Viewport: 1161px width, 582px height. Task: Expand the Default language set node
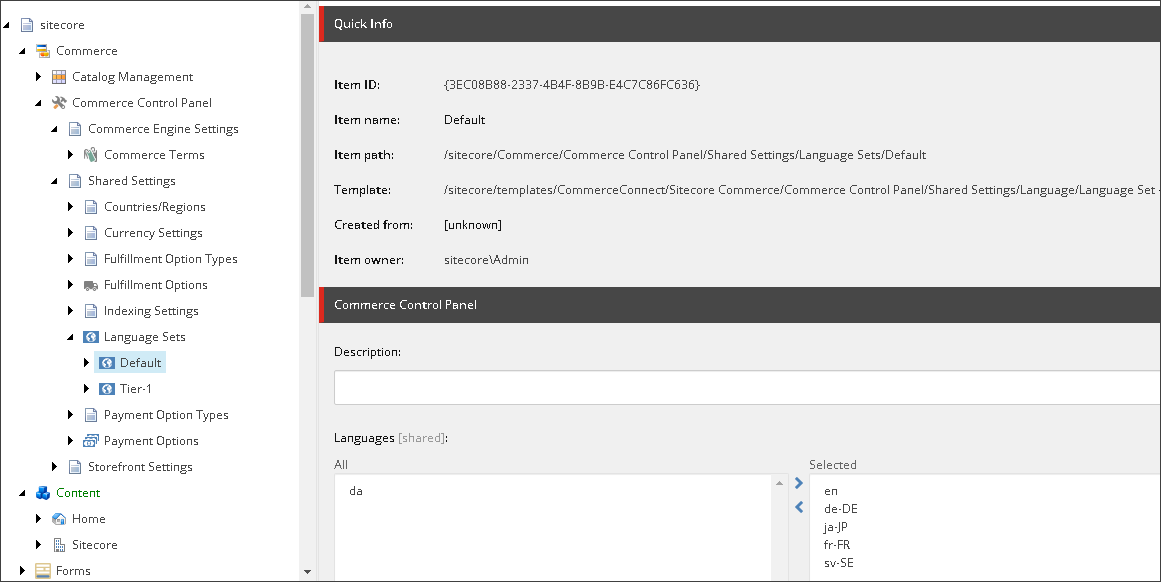tap(87, 363)
